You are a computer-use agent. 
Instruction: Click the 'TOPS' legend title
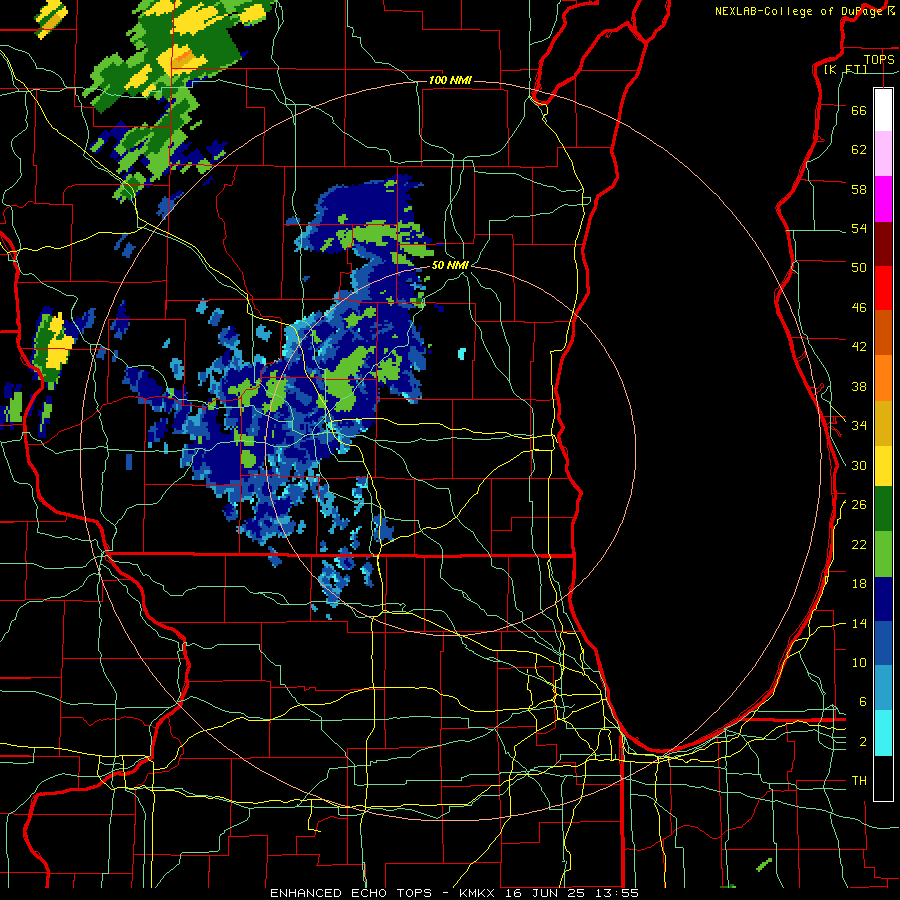tap(879, 59)
